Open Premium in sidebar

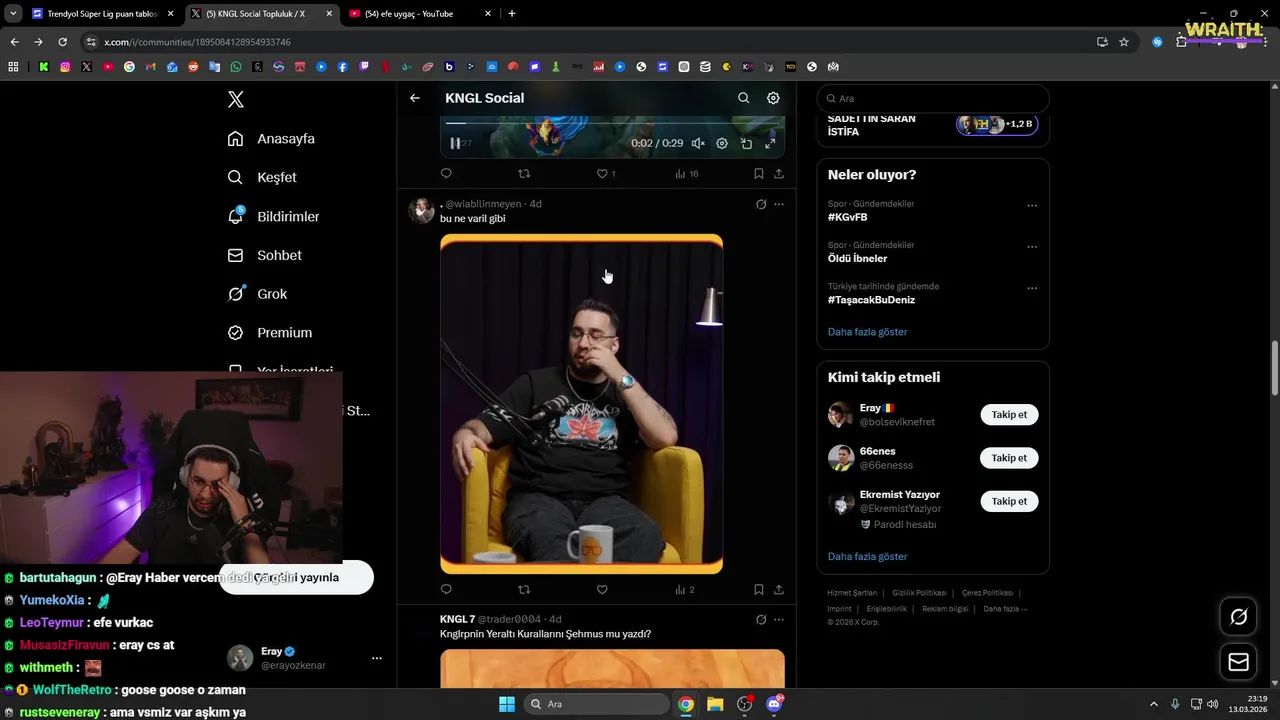point(270,333)
